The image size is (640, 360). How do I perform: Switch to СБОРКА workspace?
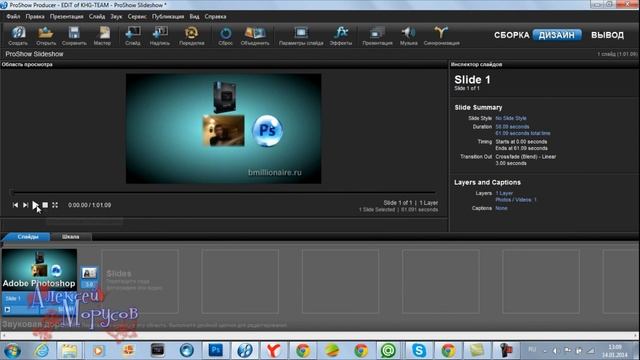[511, 35]
